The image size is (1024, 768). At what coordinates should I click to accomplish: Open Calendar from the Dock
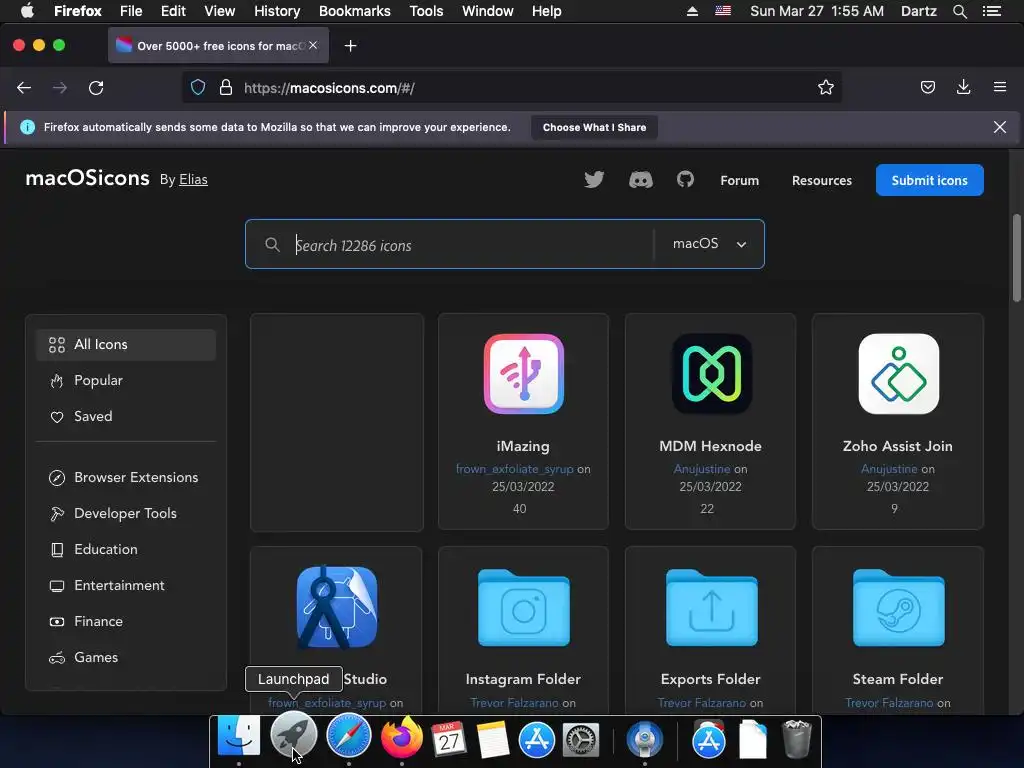pyautogui.click(x=449, y=739)
